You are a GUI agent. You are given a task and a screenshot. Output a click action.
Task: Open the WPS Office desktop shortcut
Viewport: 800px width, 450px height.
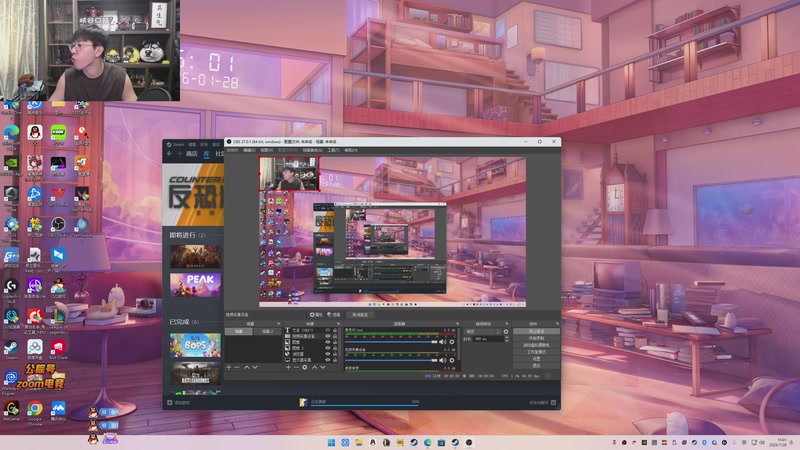[58, 195]
